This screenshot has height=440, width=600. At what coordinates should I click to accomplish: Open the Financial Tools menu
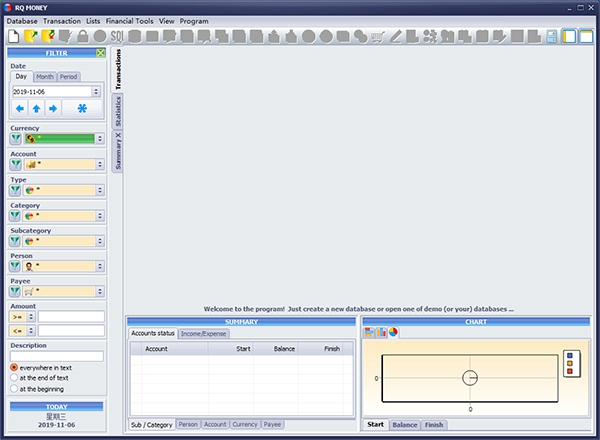pos(129,20)
